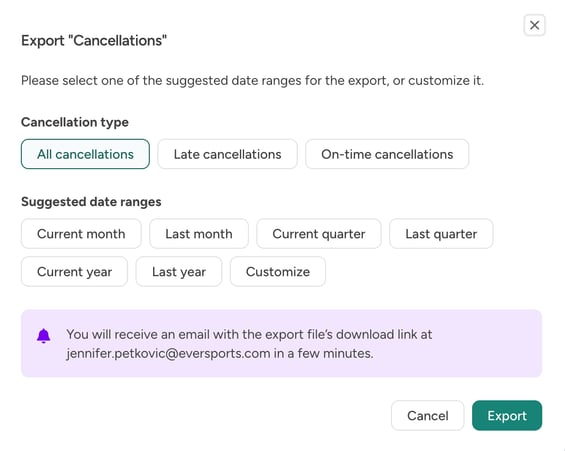The width and height of the screenshot is (565, 451).
Task: Click the green Export button
Action: pyautogui.click(x=507, y=416)
